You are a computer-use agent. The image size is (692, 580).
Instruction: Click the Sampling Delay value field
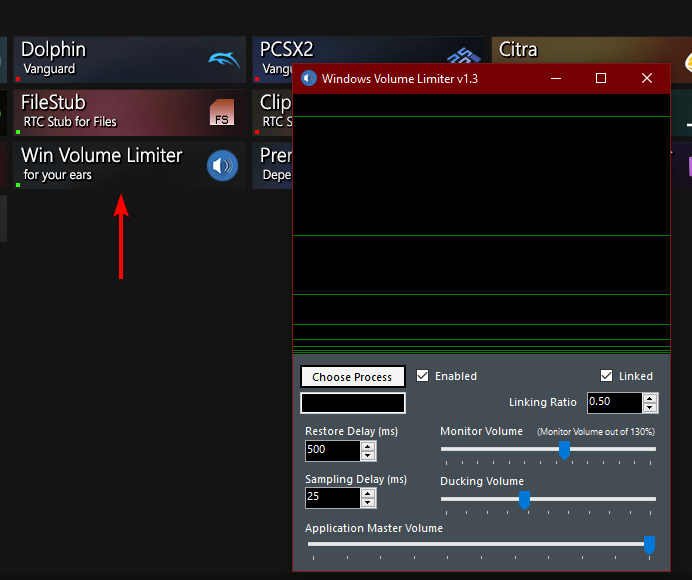[333, 498]
